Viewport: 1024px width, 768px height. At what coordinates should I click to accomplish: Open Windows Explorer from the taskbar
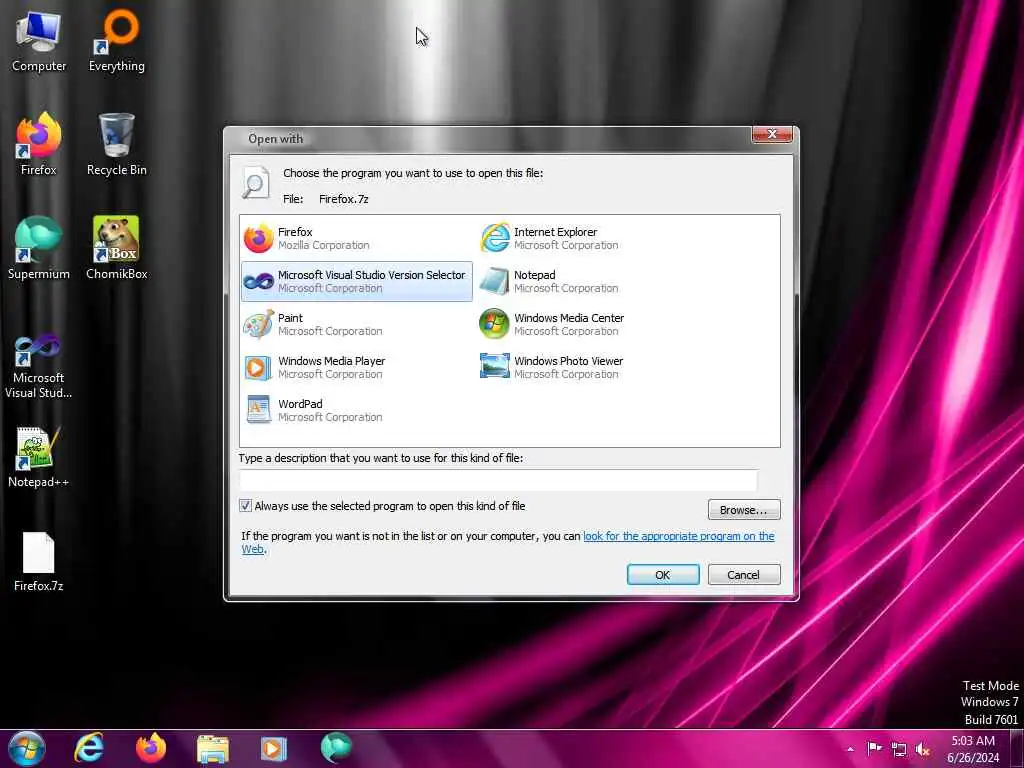tap(213, 748)
